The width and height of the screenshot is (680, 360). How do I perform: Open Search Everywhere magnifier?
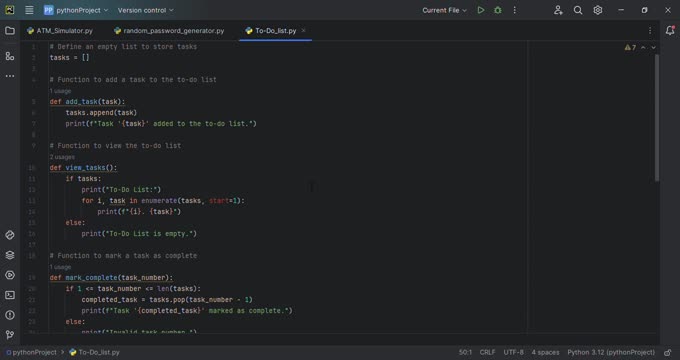point(578,10)
